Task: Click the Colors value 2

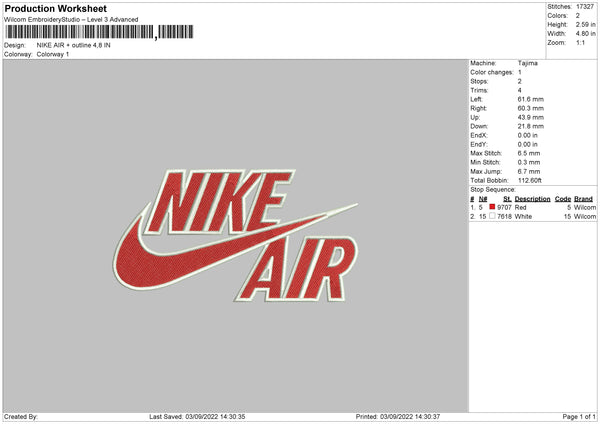Action: pos(578,16)
